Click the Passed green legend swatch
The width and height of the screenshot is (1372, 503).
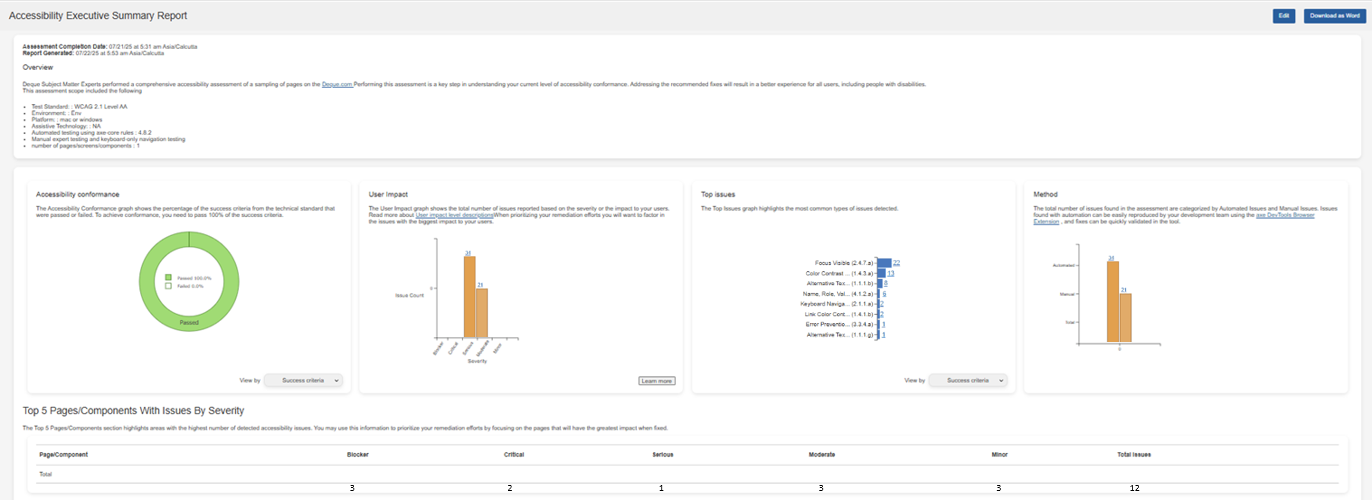pos(170,278)
